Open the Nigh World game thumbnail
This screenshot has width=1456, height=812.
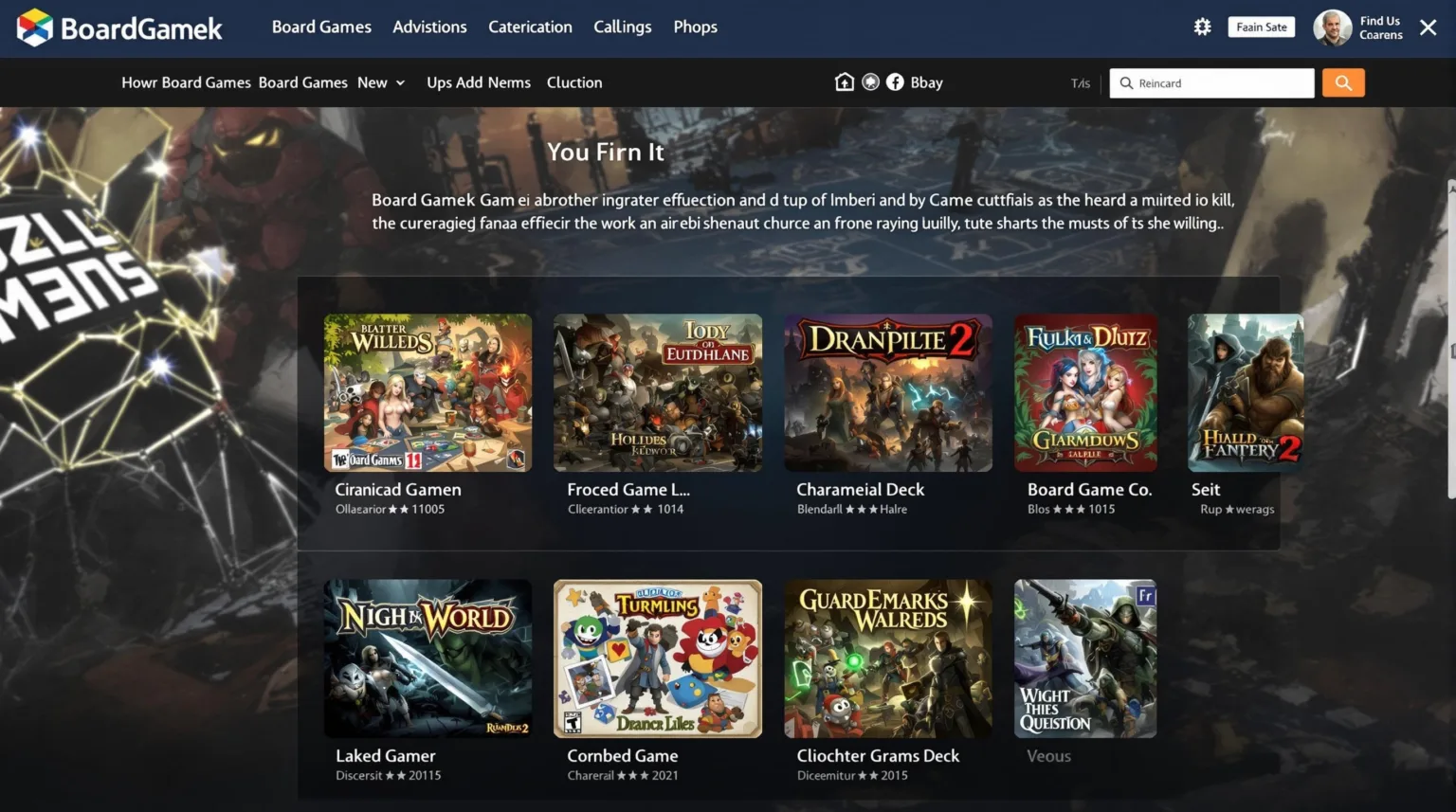(x=428, y=658)
